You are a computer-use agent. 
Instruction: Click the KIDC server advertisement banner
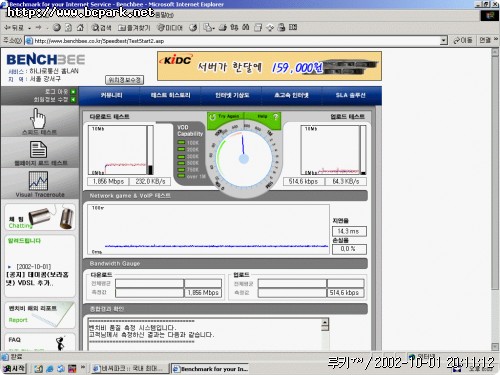click(x=269, y=66)
